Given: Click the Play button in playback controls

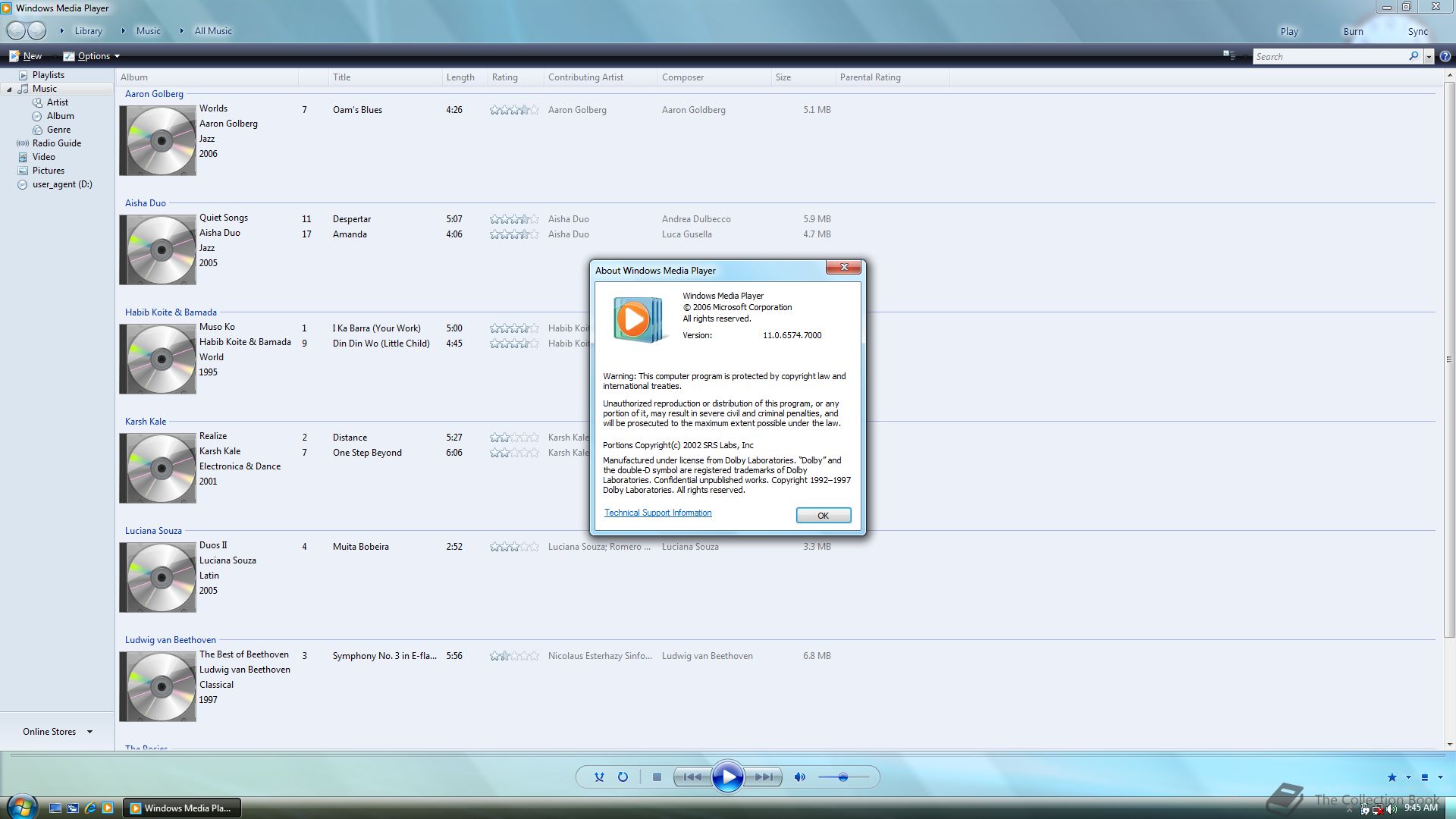Looking at the screenshot, I should point(727,777).
